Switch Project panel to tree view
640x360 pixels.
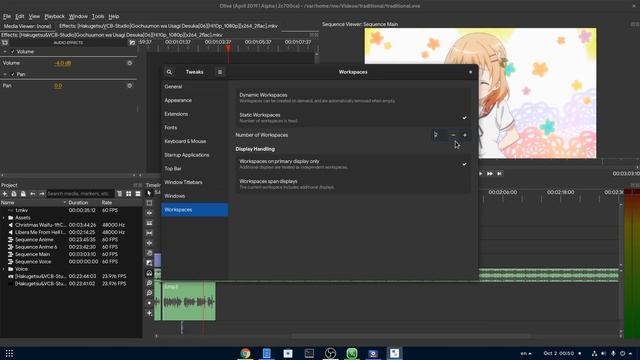tap(119, 193)
